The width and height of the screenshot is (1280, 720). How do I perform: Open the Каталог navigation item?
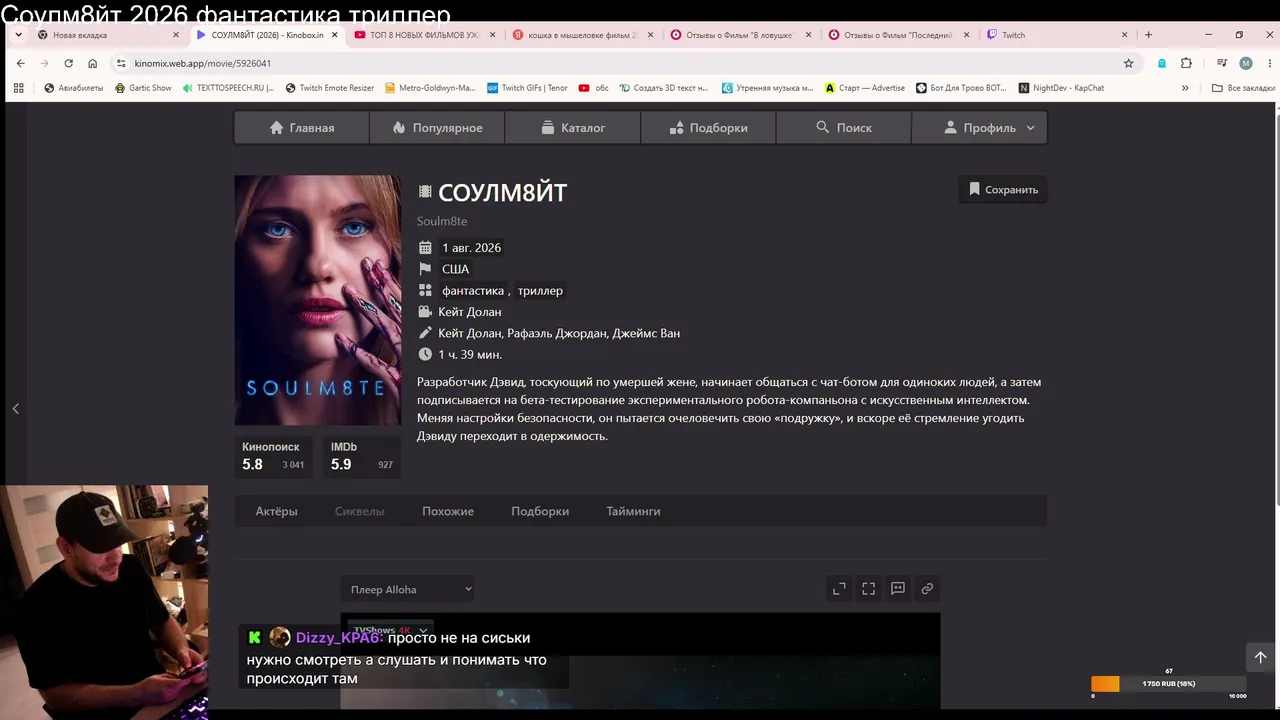tap(573, 128)
